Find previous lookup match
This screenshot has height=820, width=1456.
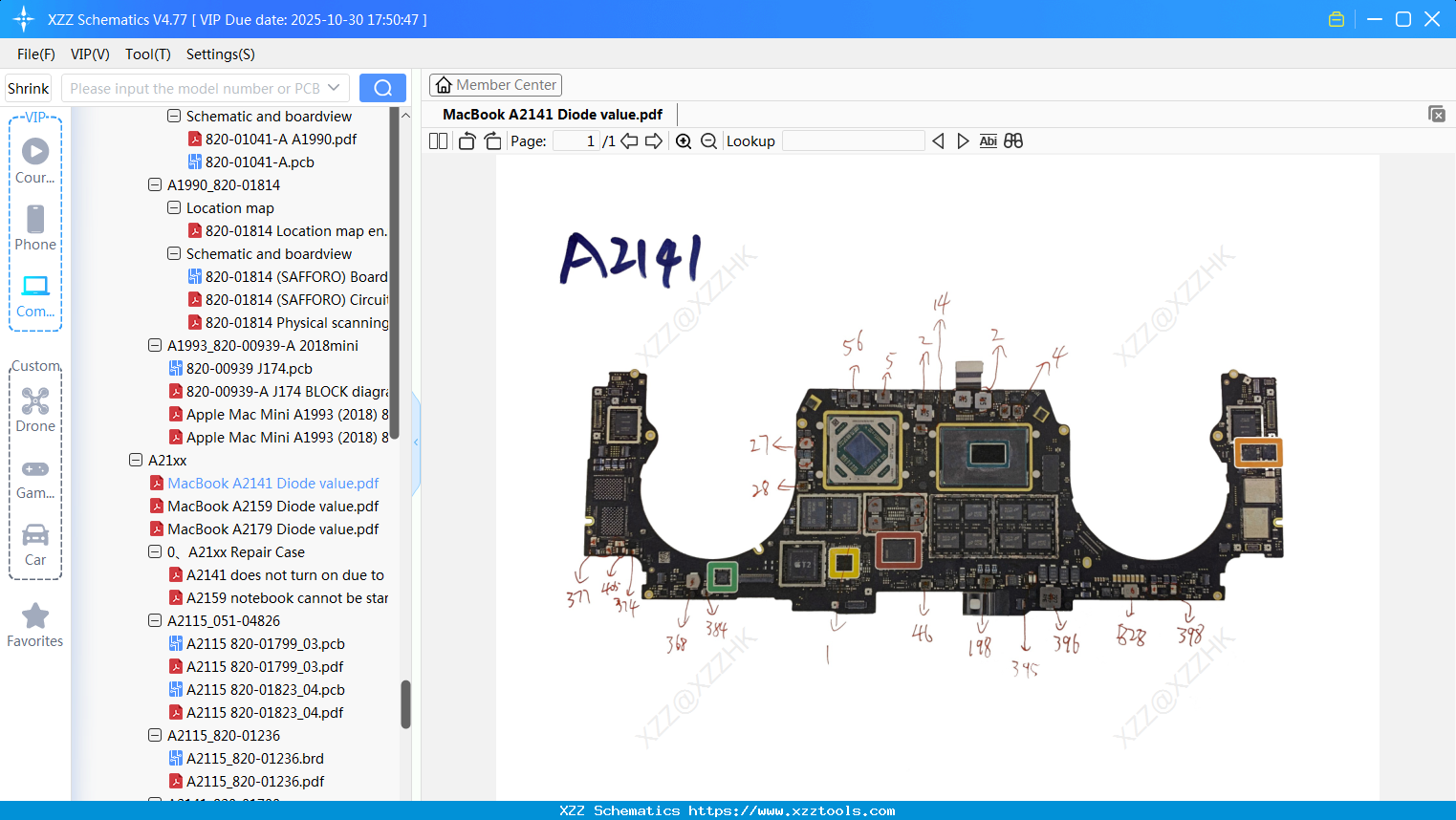(938, 141)
